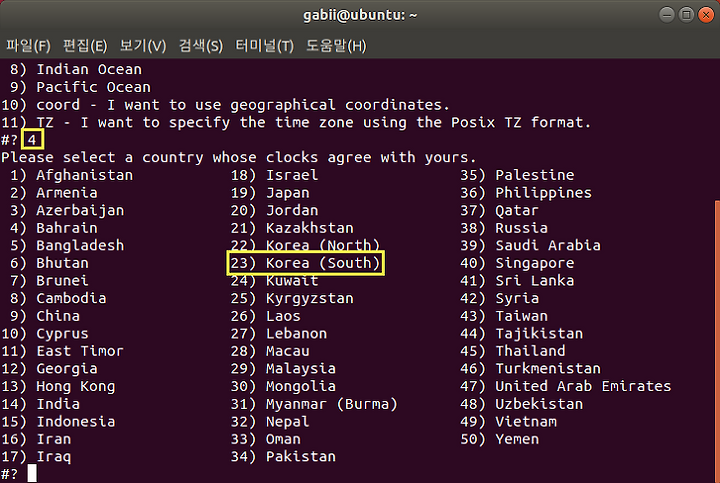Click the text '15) Indonesia'
Screen dimensions: 720x483
(x=58, y=421)
